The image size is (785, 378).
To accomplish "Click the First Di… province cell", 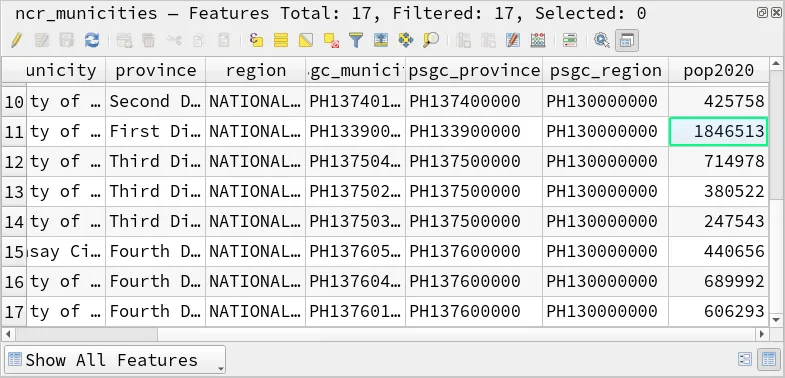I will pyautogui.click(x=156, y=132).
